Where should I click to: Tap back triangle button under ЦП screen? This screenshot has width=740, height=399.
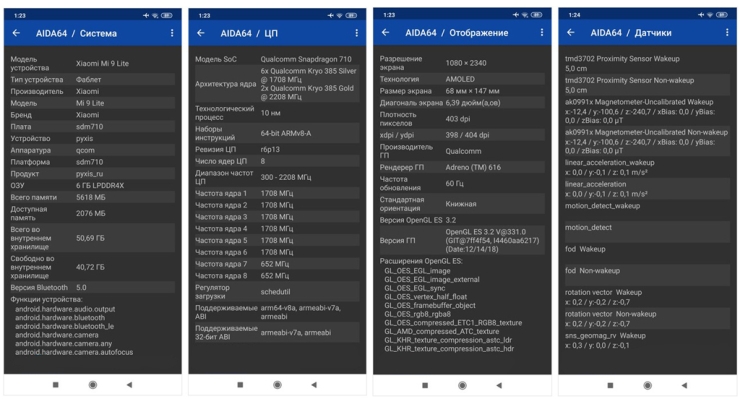314,385
